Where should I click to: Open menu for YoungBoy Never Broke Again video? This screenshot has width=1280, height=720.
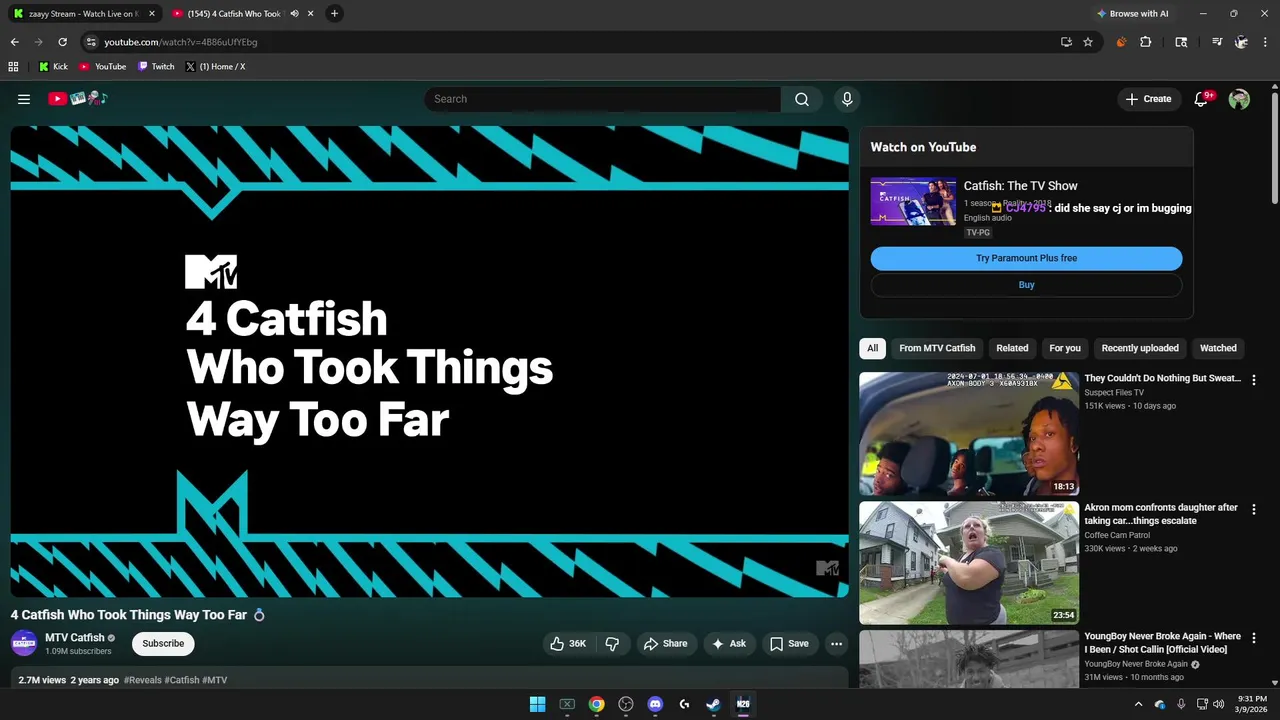1254,638
